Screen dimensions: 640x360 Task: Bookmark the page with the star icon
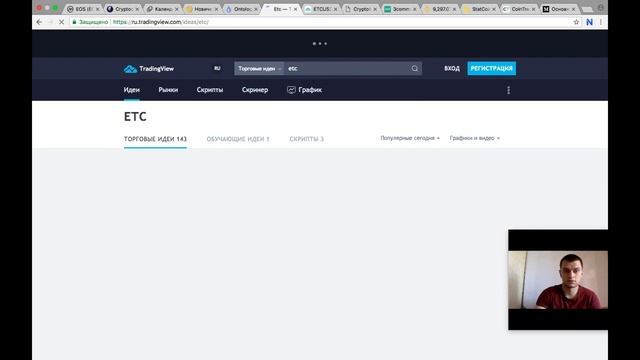click(x=576, y=22)
